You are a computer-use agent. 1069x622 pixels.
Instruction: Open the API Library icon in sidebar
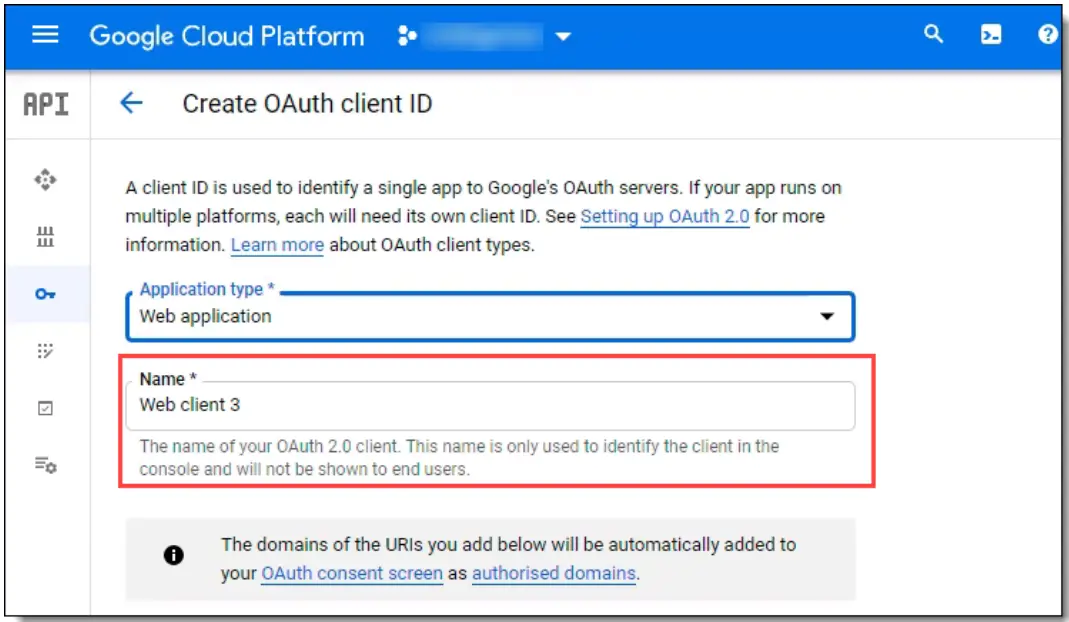pos(47,237)
